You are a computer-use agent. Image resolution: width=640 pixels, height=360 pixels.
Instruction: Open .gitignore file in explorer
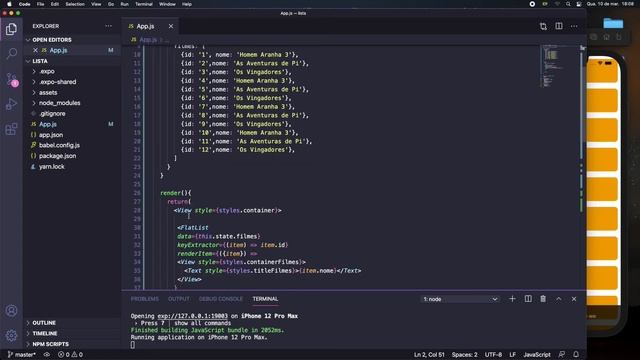tap(52, 113)
